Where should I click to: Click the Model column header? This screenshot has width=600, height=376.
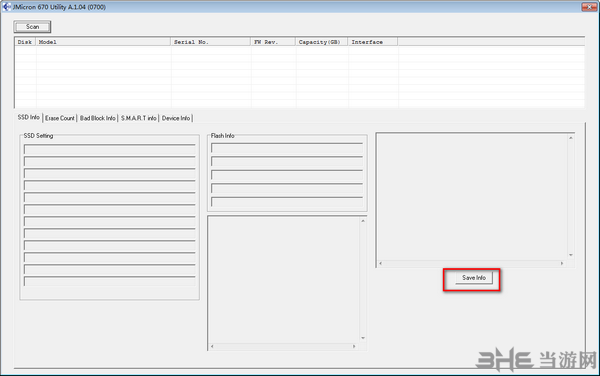103,42
